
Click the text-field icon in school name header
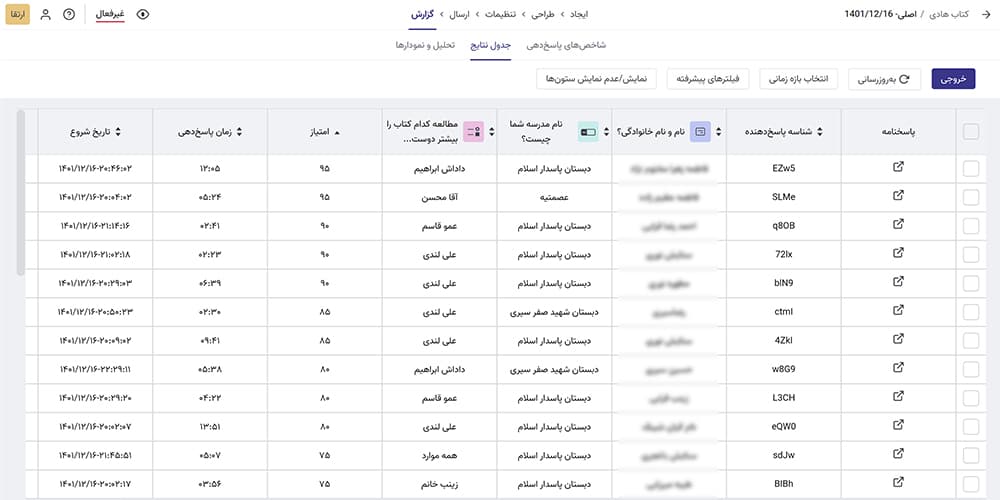pos(588,131)
